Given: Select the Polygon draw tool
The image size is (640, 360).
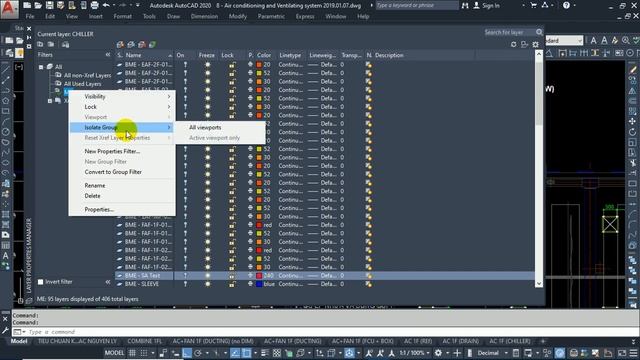Looking at the screenshot, I should 5,101.
